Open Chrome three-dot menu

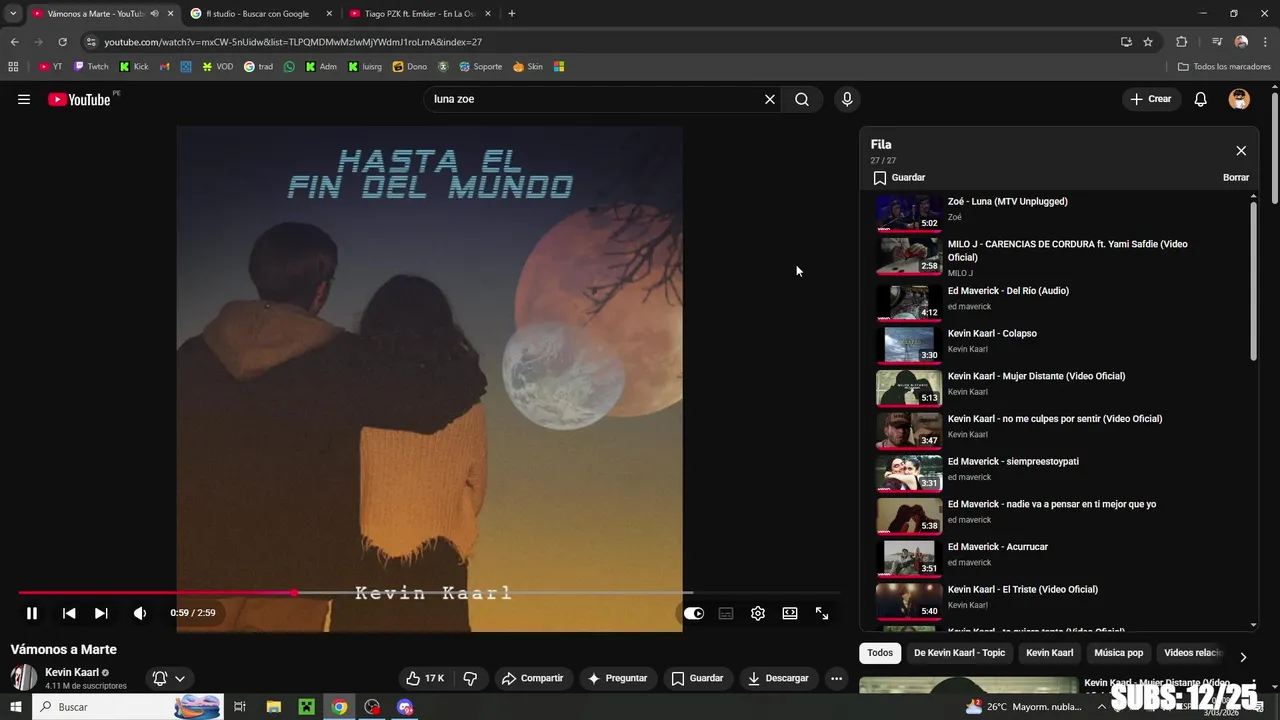(x=1266, y=42)
